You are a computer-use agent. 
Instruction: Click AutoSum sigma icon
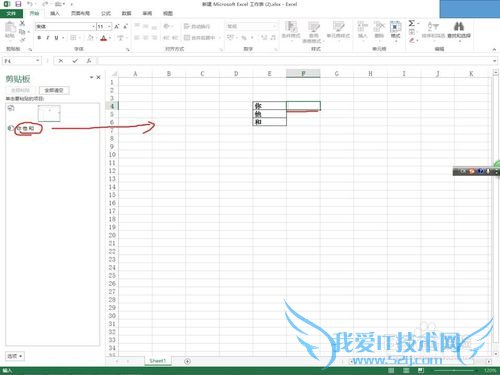[x=412, y=23]
